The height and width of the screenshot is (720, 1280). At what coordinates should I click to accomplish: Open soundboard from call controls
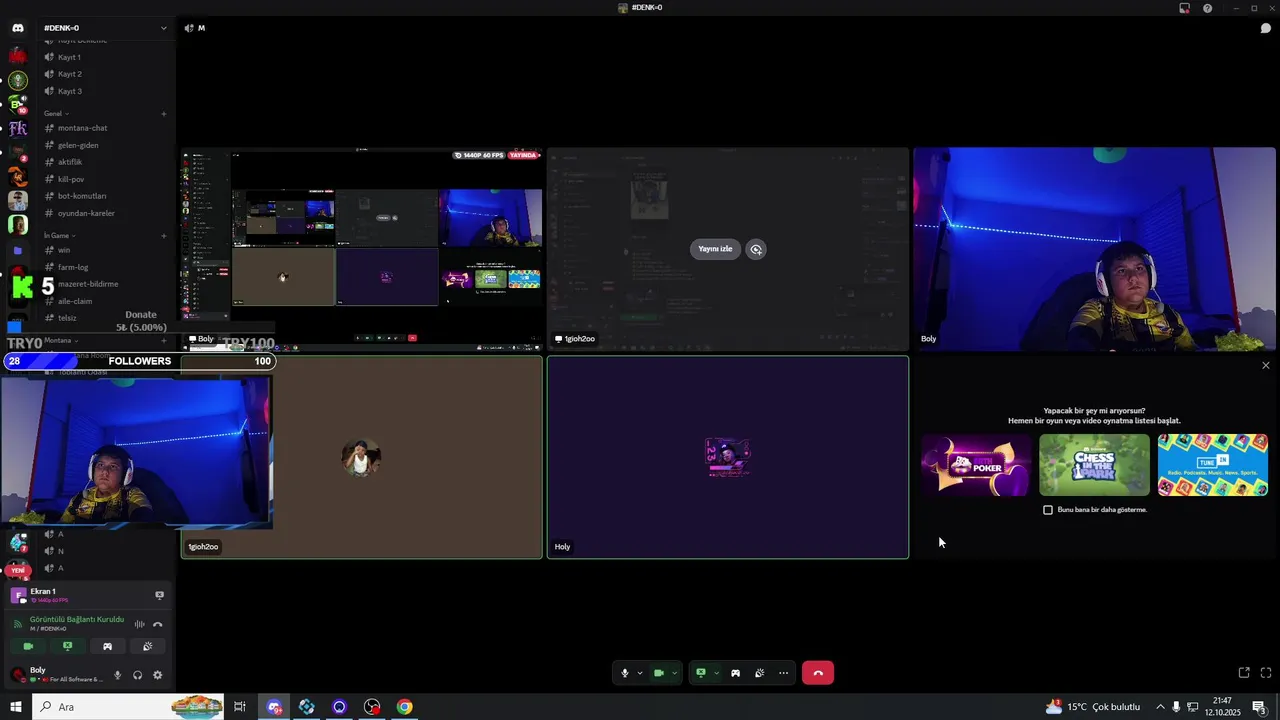click(x=759, y=673)
